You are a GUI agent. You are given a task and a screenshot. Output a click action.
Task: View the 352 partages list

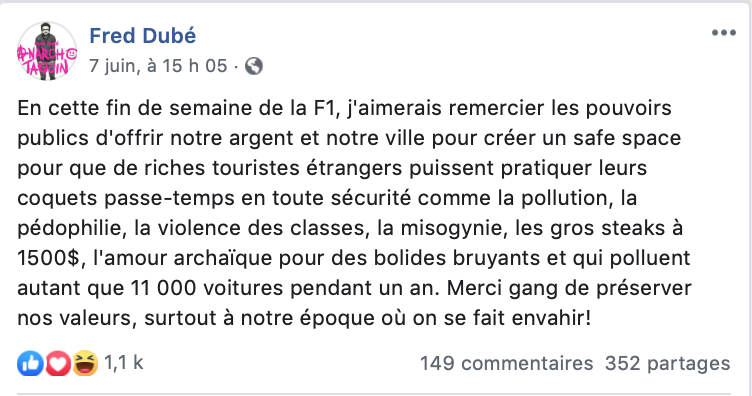[668, 363]
